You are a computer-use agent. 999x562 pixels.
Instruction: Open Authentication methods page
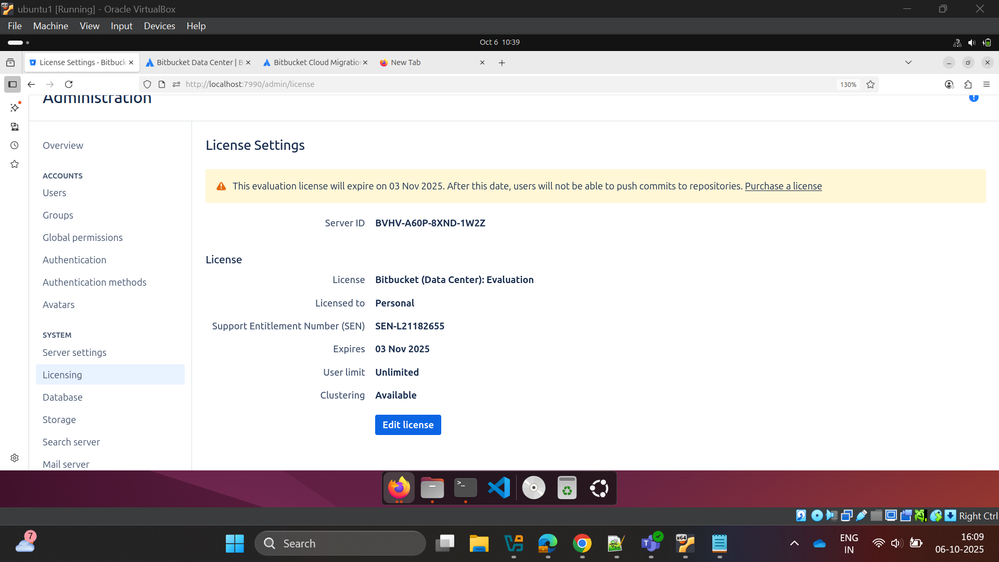[x=94, y=282]
